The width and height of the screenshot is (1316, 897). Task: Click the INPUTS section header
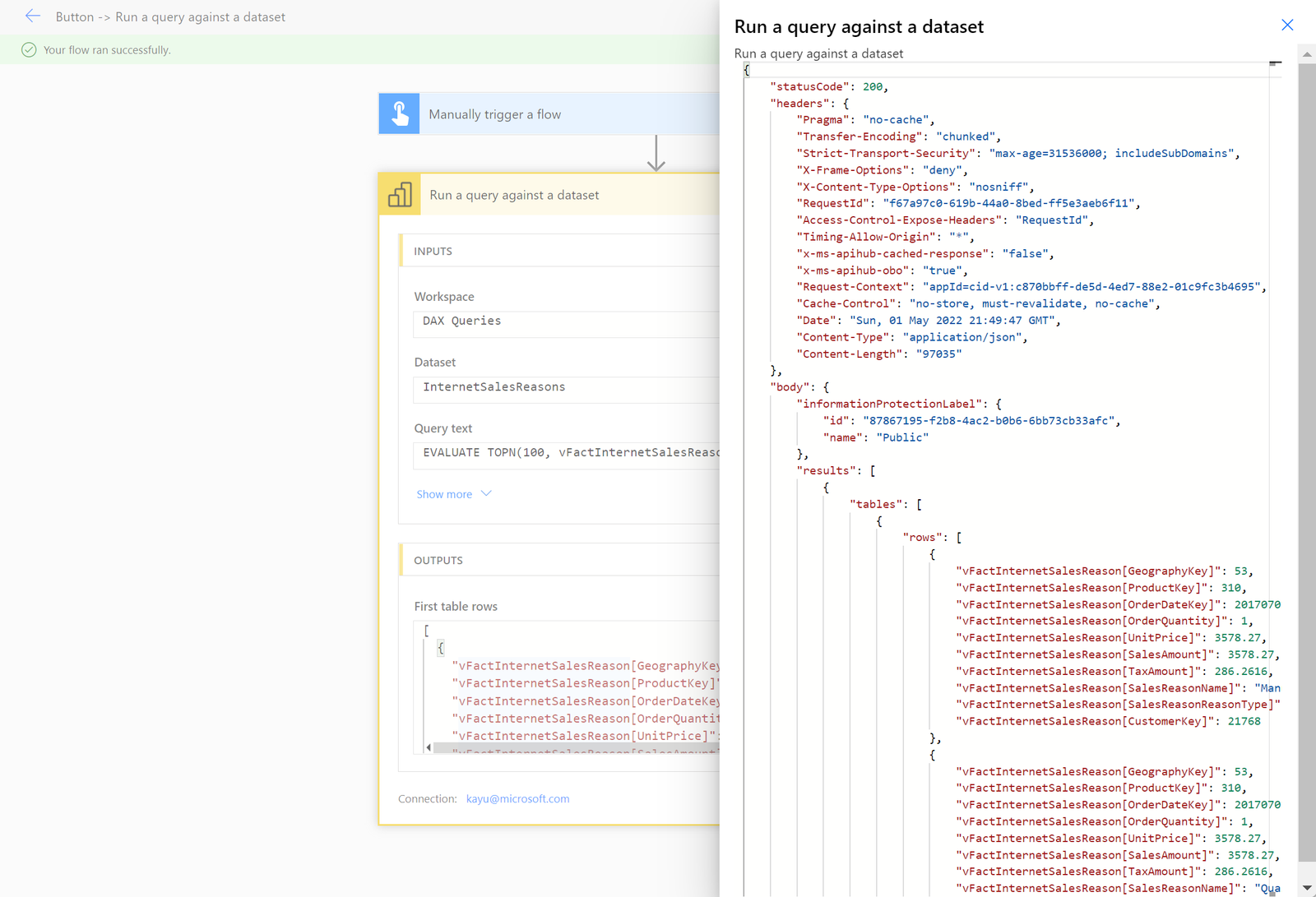tap(559, 251)
